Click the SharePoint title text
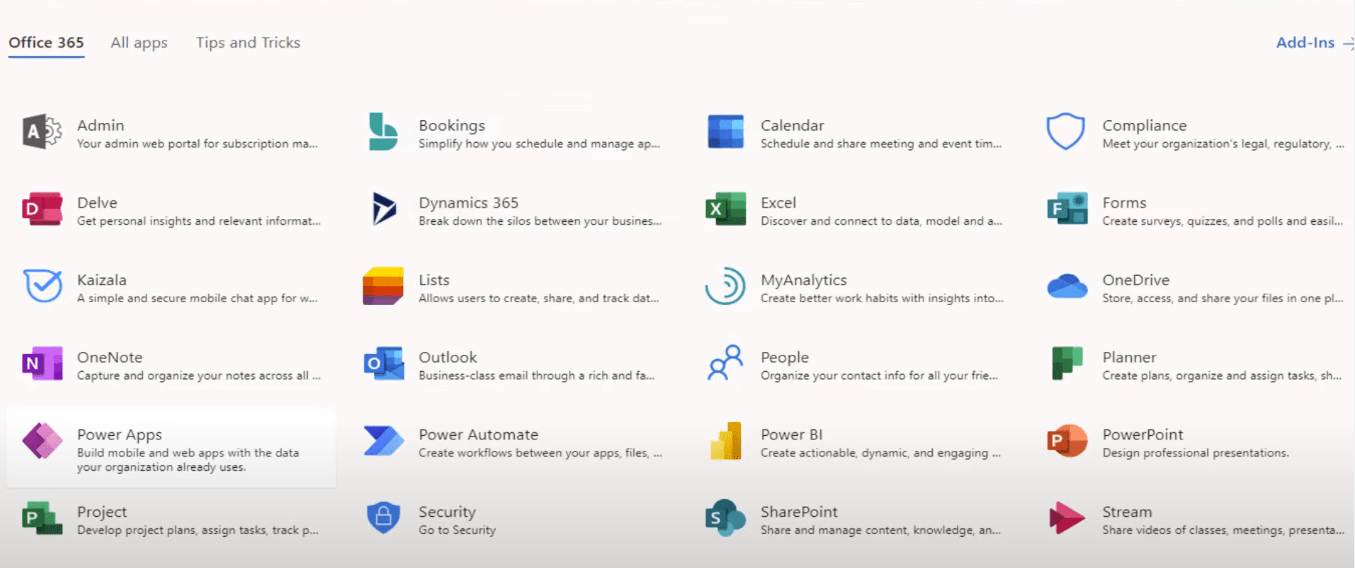 pos(799,512)
